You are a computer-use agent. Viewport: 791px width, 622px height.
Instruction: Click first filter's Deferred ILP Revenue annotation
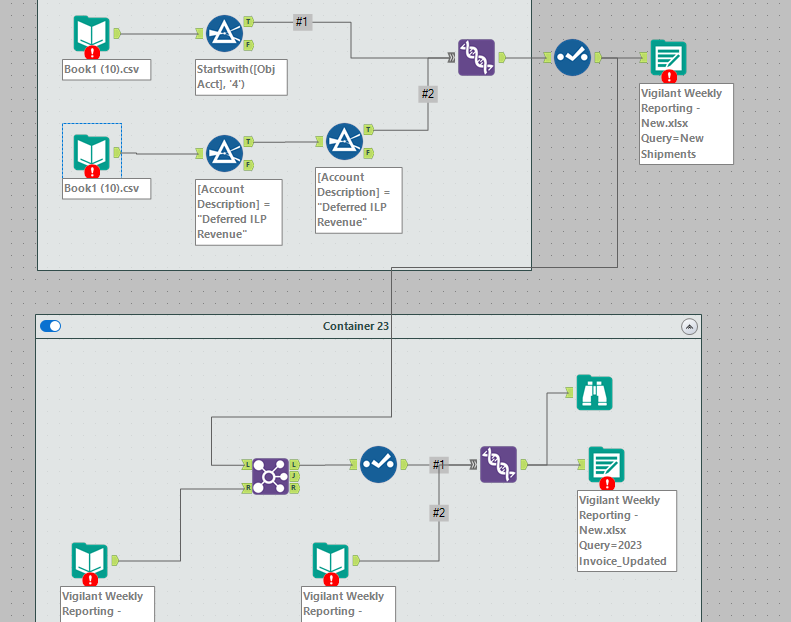(x=239, y=212)
